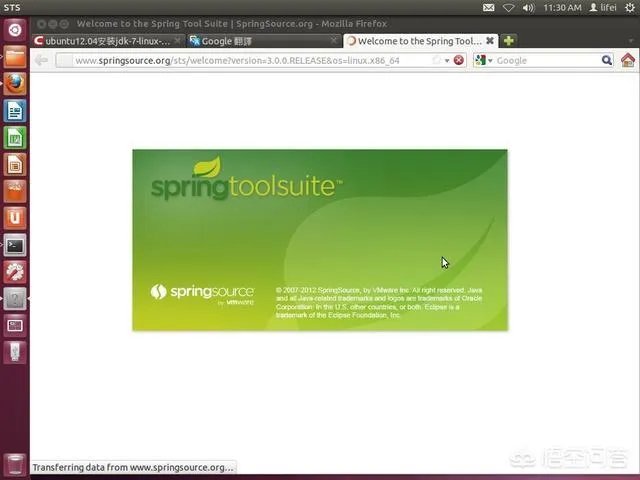
Task: Open the Trash in the launcher
Action: [15, 465]
